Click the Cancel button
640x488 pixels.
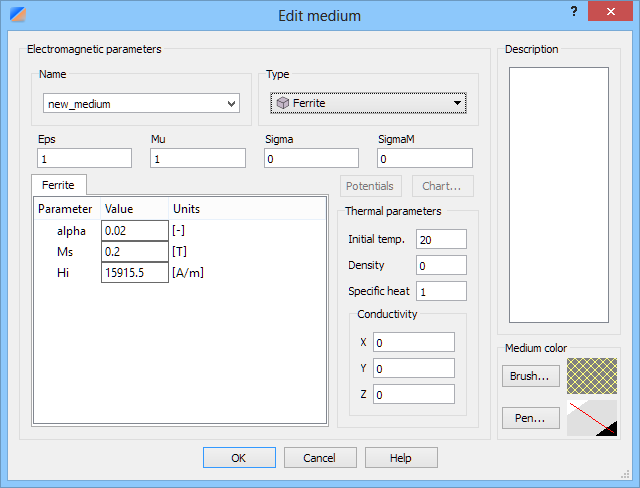[320, 458]
